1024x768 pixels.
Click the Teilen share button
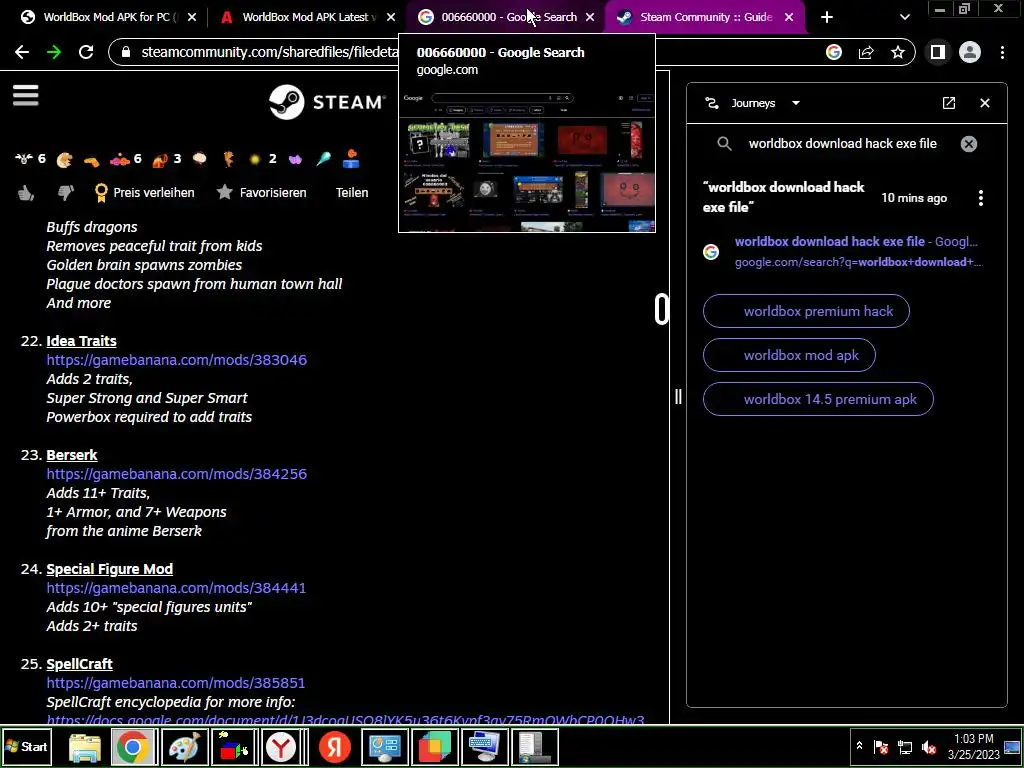352,193
